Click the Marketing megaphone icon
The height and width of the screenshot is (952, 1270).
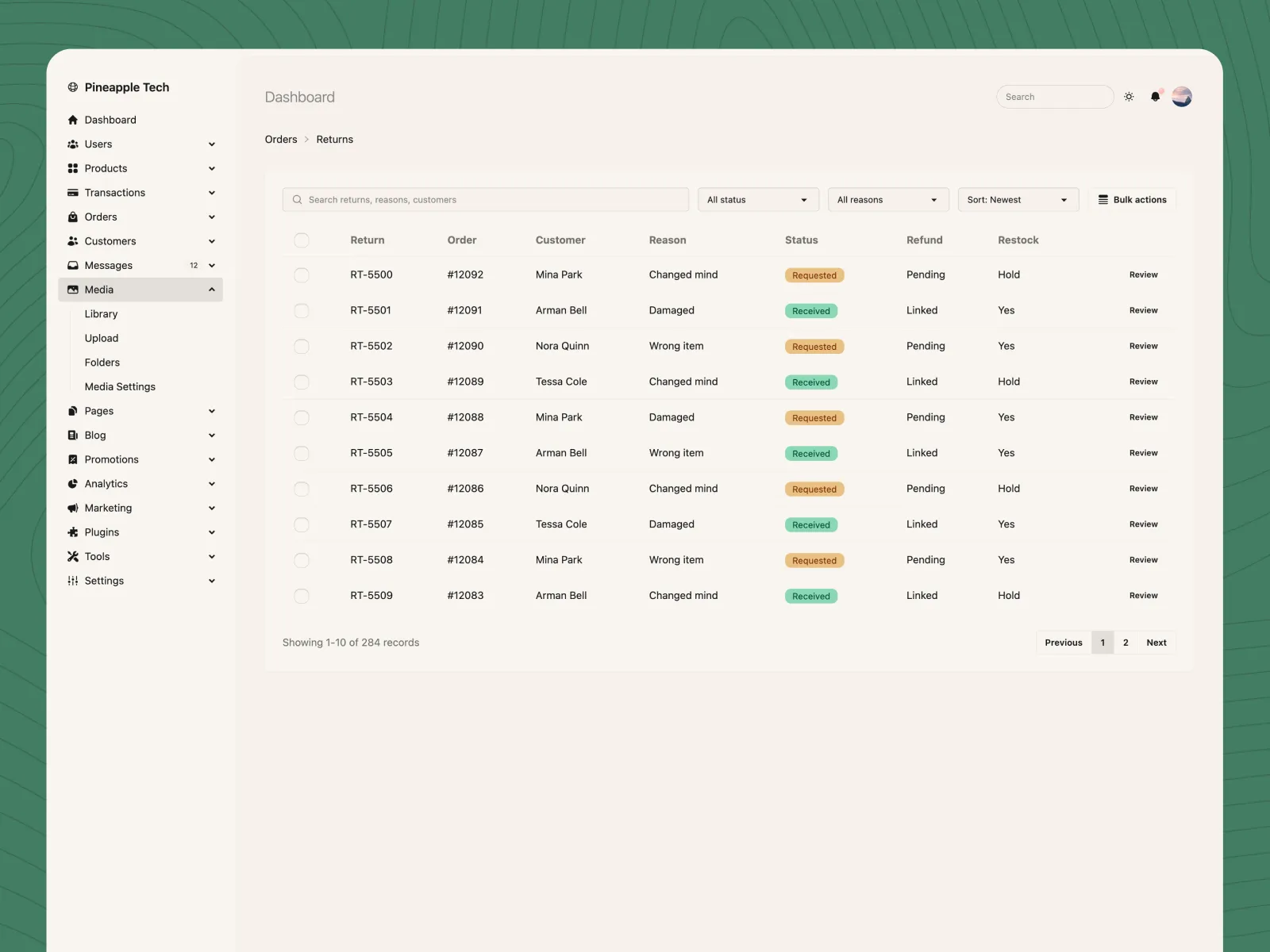(73, 508)
